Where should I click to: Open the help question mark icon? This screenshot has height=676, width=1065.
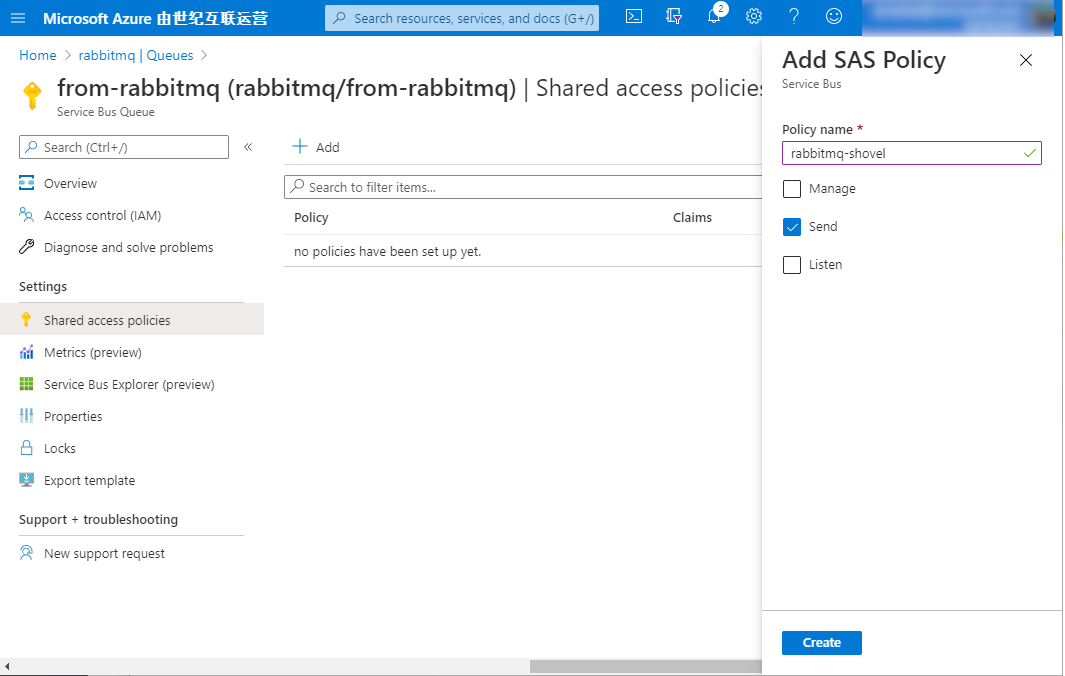click(794, 17)
